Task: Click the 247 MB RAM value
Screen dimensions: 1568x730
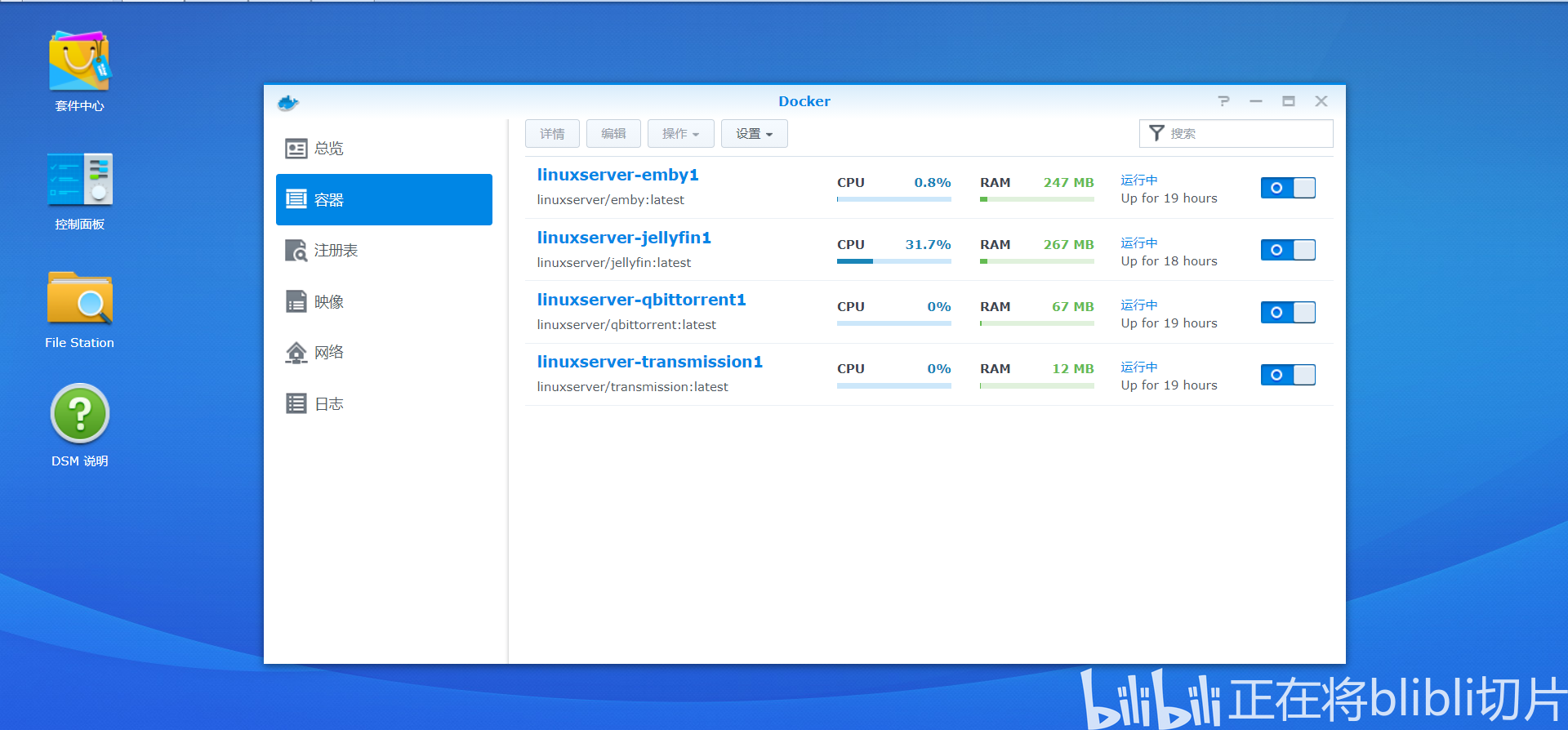Action: [x=1068, y=183]
